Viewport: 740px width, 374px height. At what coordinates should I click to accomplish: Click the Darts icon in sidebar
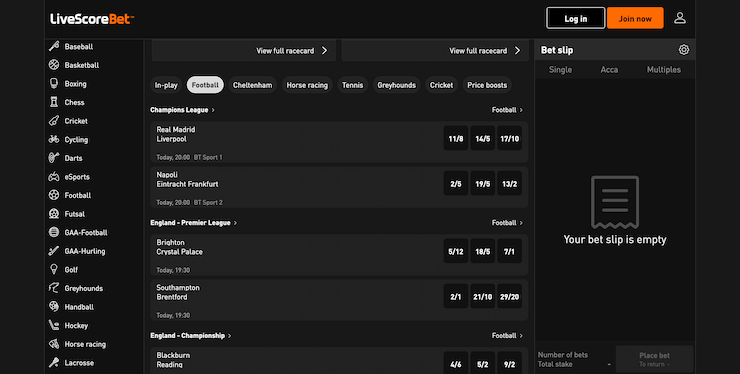click(54, 158)
